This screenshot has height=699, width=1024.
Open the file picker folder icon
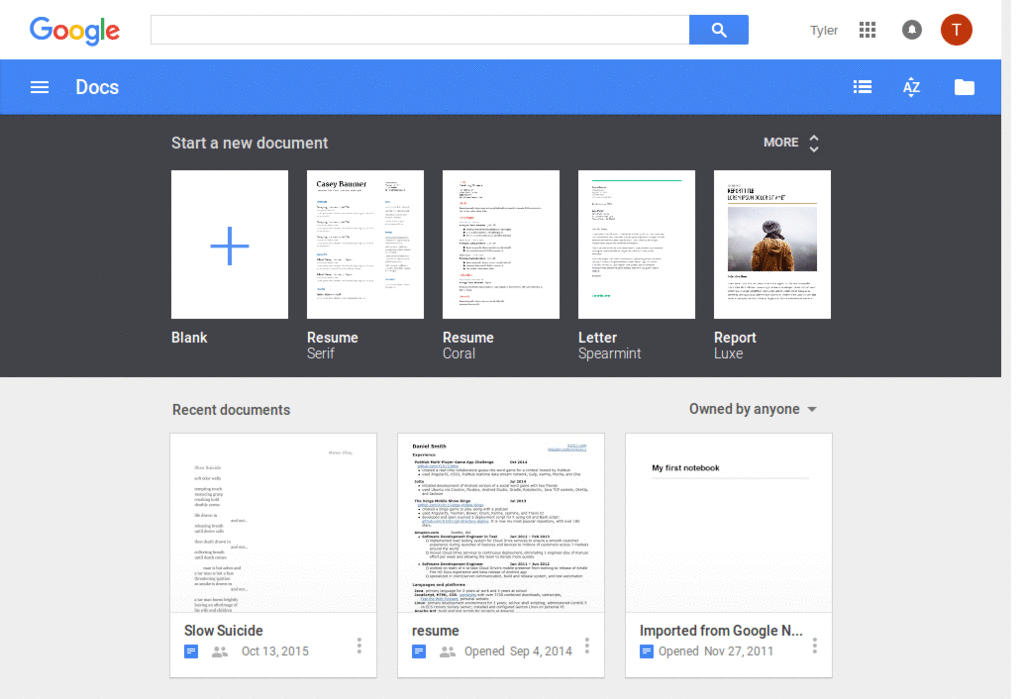point(963,86)
